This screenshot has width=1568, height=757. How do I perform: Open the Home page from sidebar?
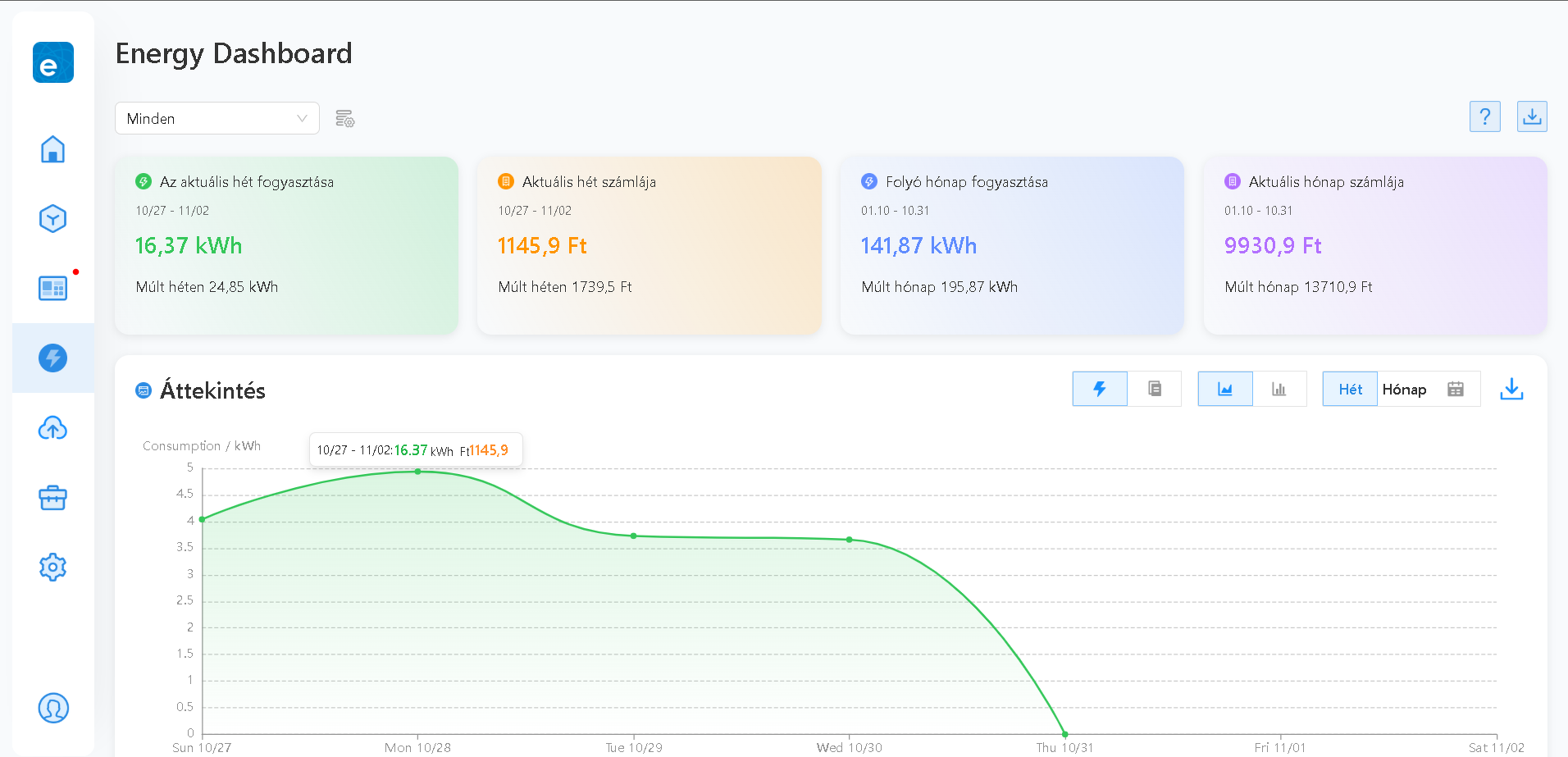[53, 149]
